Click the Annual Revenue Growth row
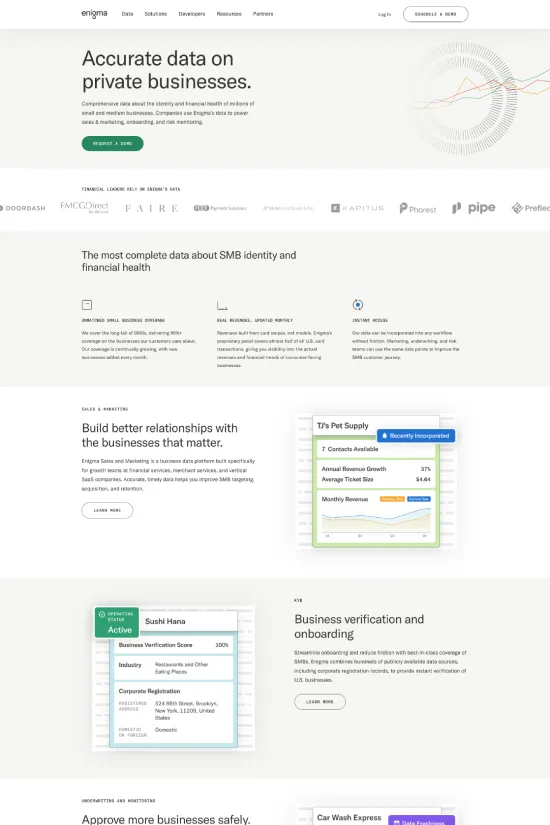The width and height of the screenshot is (550, 825). 376,469
